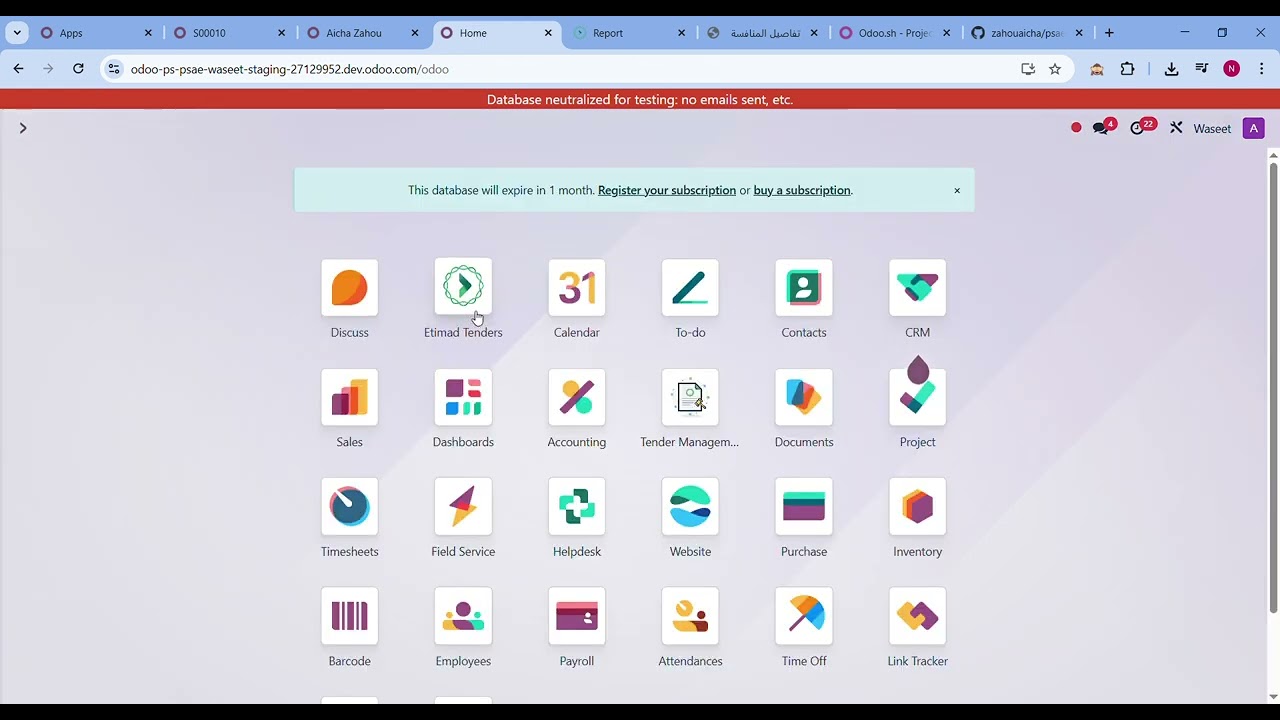Open the Helpdesk app
The image size is (1280, 720).
tap(577, 507)
